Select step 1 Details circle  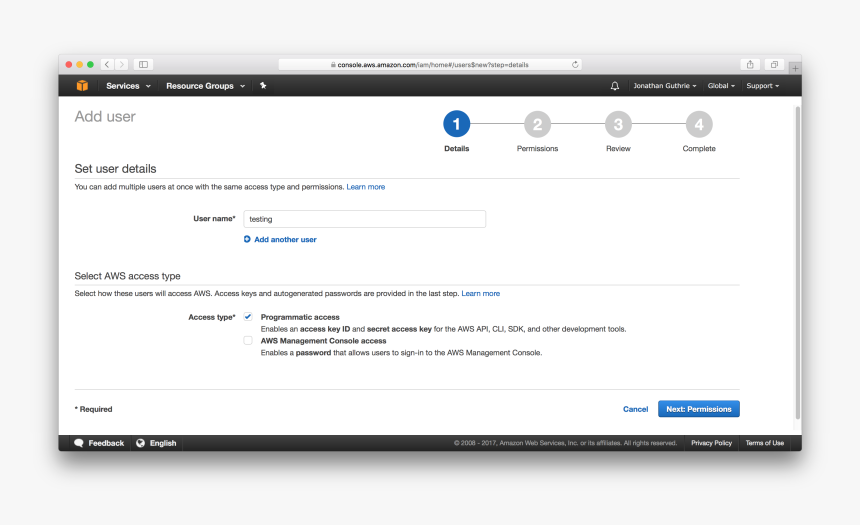click(456, 124)
